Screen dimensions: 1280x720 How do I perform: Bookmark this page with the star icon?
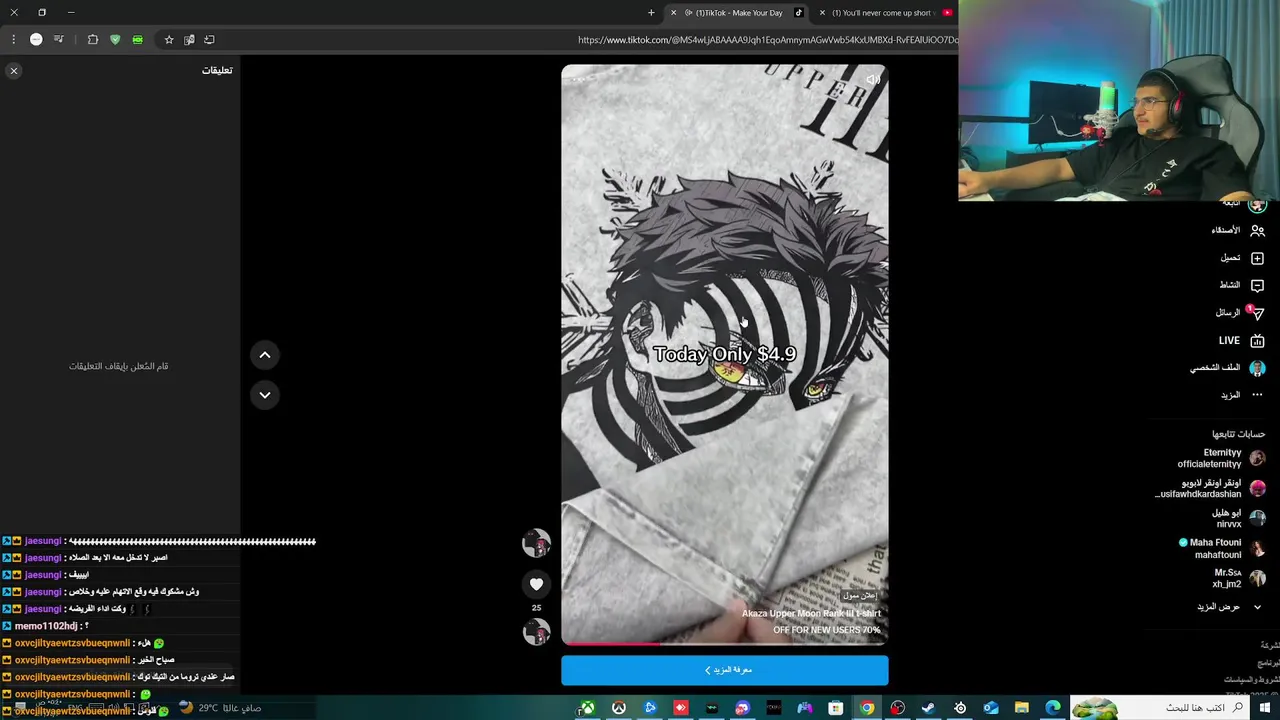pos(169,40)
